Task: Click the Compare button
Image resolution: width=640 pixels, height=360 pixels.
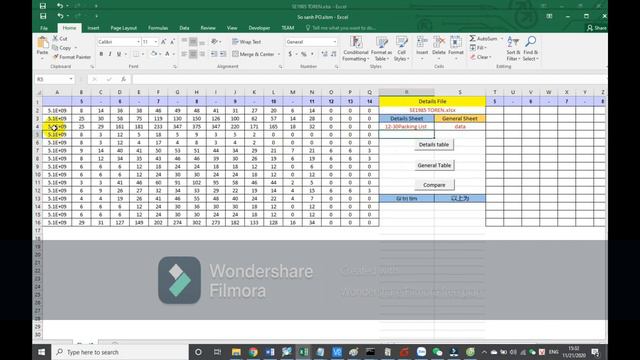Action: [x=434, y=185]
